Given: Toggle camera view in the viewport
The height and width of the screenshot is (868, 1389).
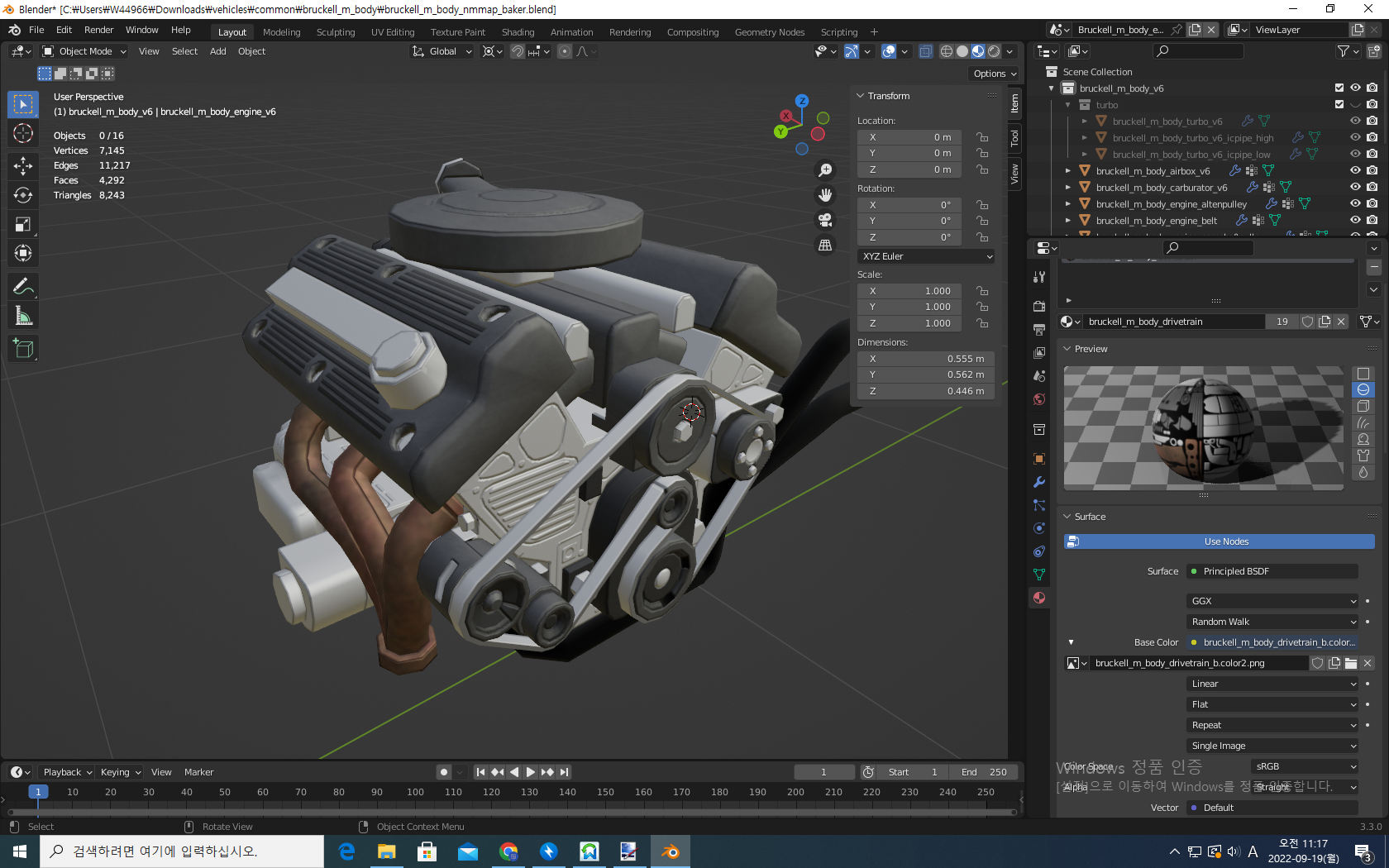Looking at the screenshot, I should click(x=824, y=220).
